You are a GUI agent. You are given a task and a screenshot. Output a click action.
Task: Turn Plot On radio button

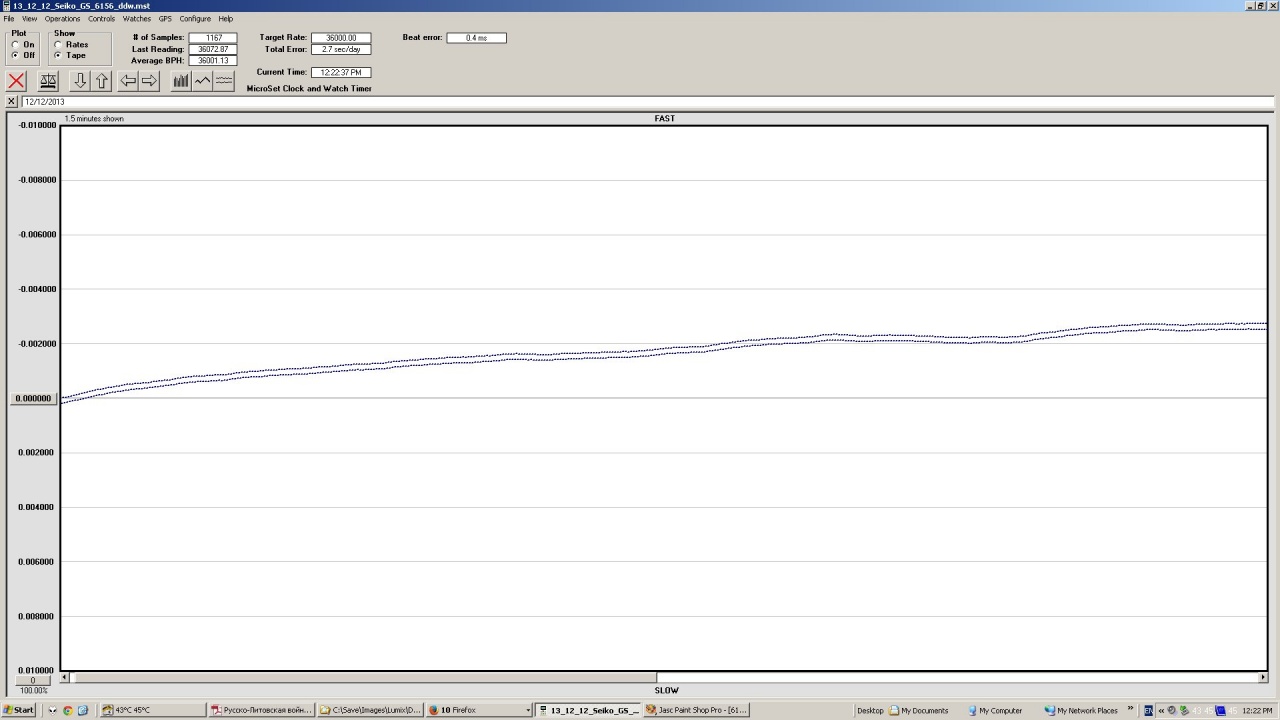coord(14,45)
